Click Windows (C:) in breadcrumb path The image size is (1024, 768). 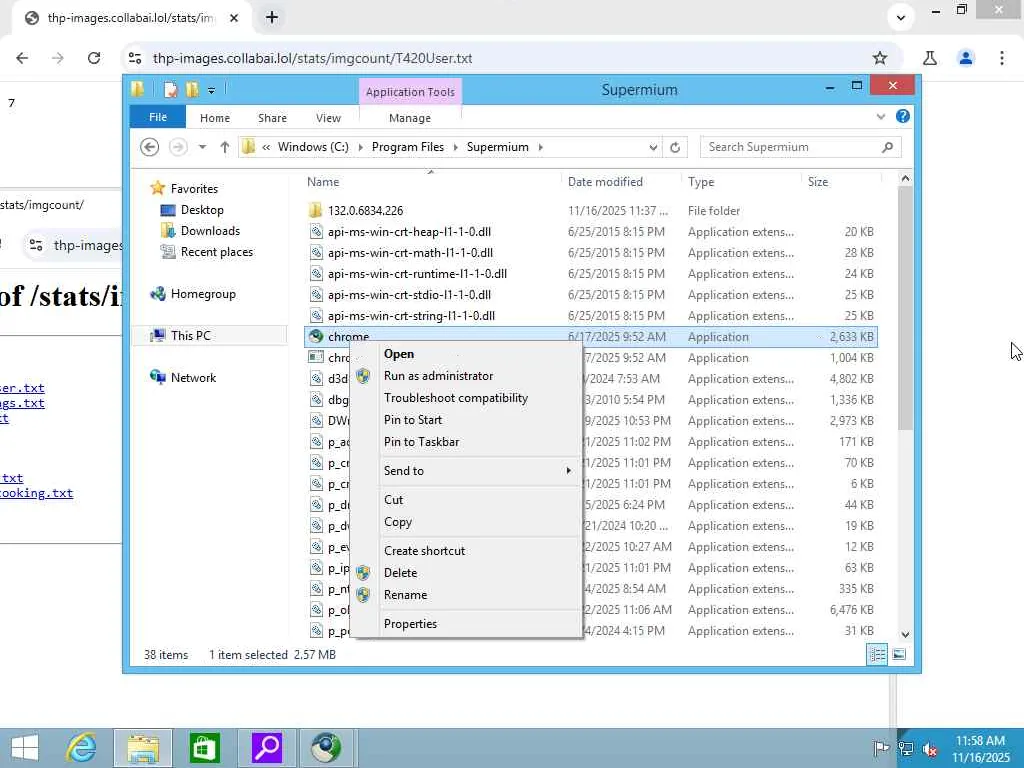[313, 147]
